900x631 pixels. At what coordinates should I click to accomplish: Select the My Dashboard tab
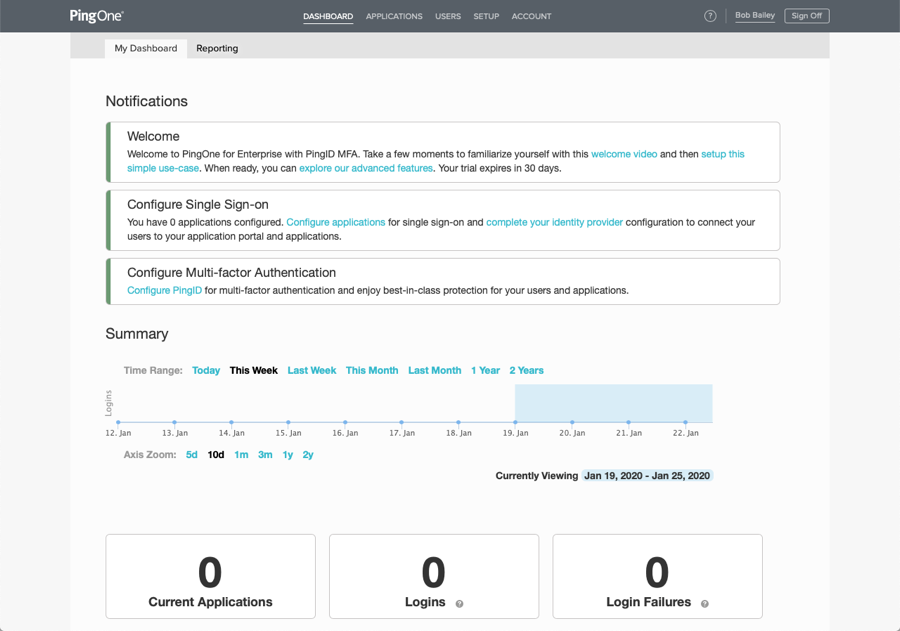coord(146,48)
